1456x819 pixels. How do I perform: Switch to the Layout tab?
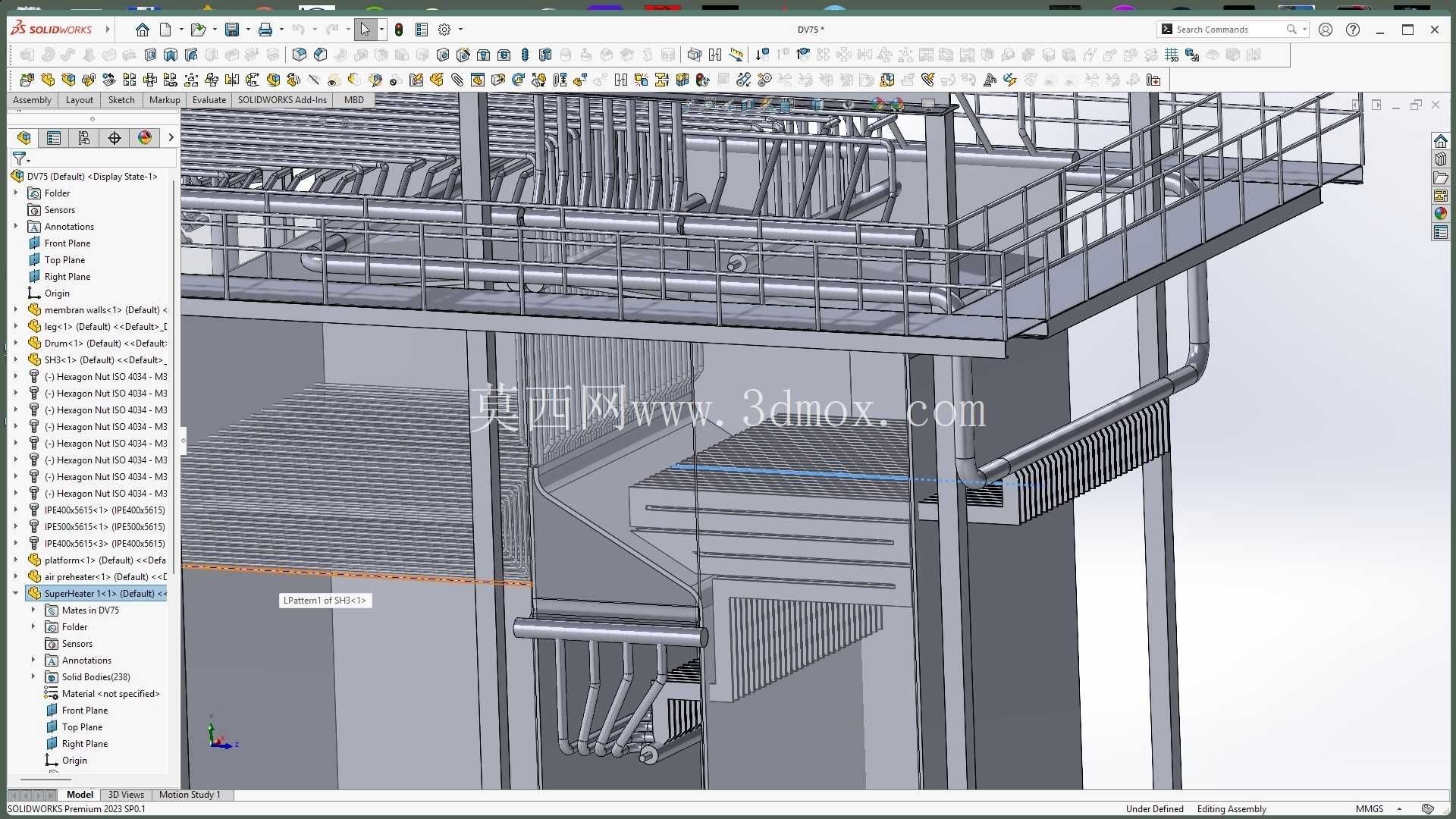80,100
